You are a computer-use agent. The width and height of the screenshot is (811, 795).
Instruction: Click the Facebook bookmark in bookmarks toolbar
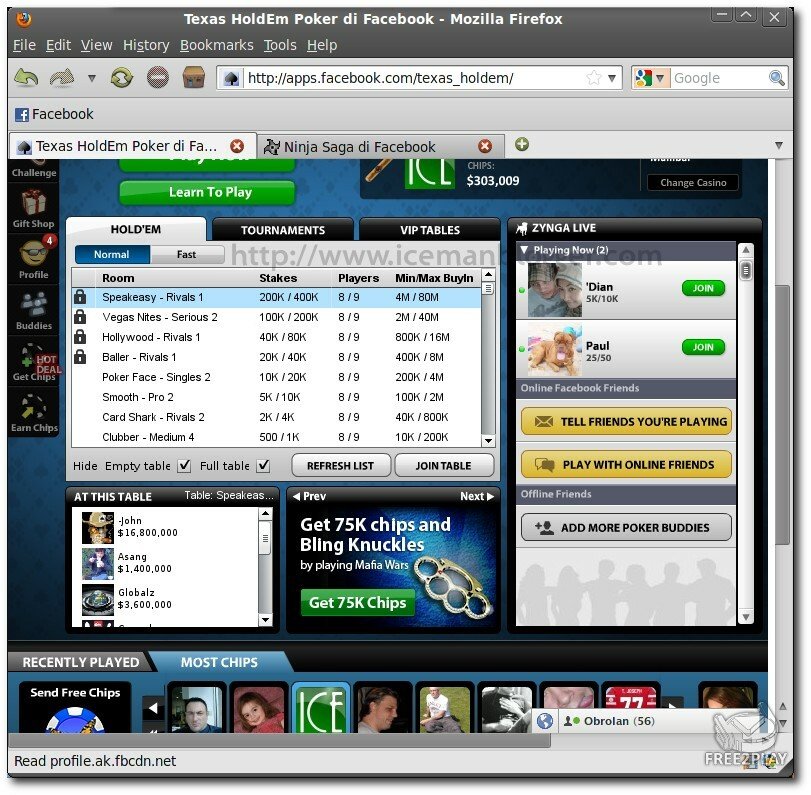point(54,114)
